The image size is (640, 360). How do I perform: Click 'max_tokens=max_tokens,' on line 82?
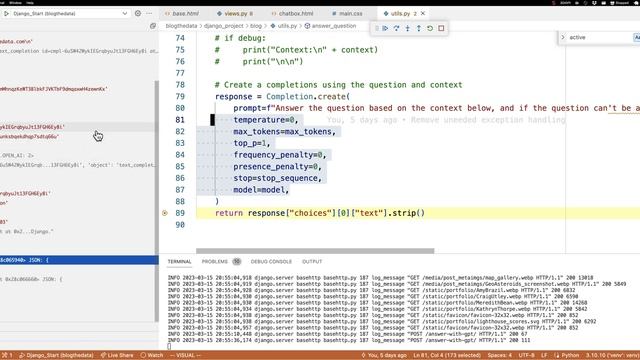pos(284,131)
